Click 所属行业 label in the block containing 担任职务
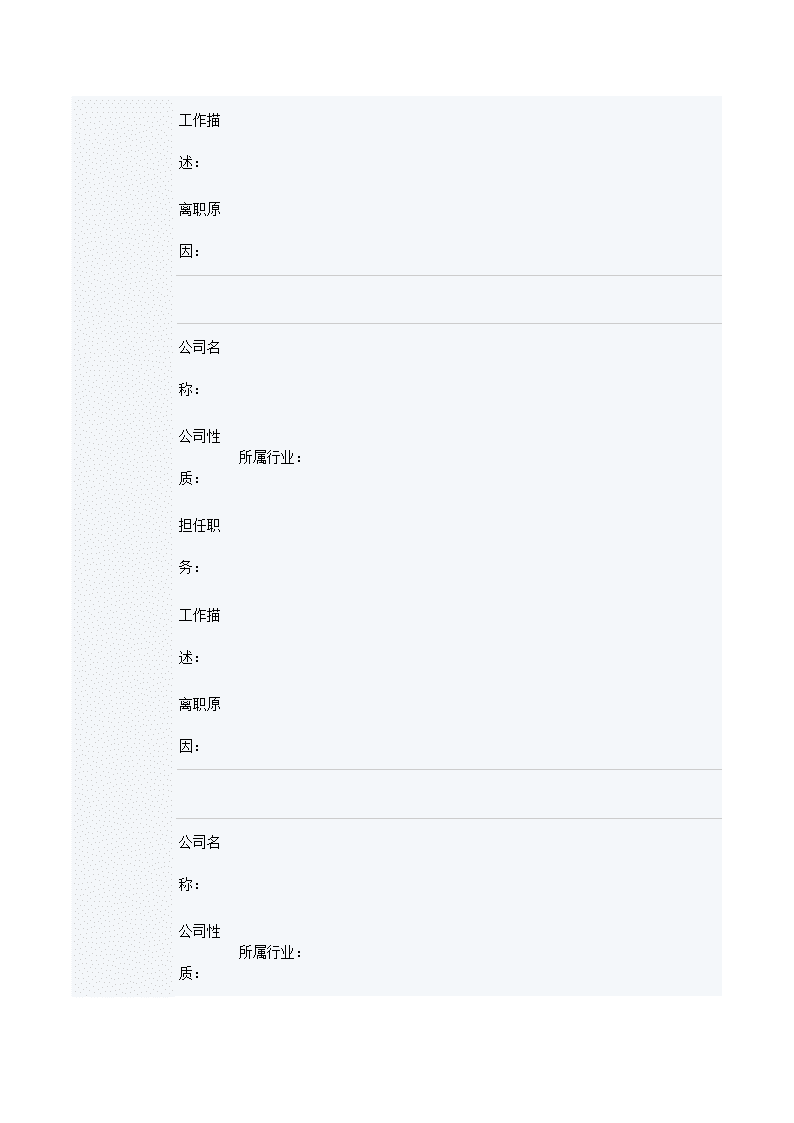 tap(270, 458)
